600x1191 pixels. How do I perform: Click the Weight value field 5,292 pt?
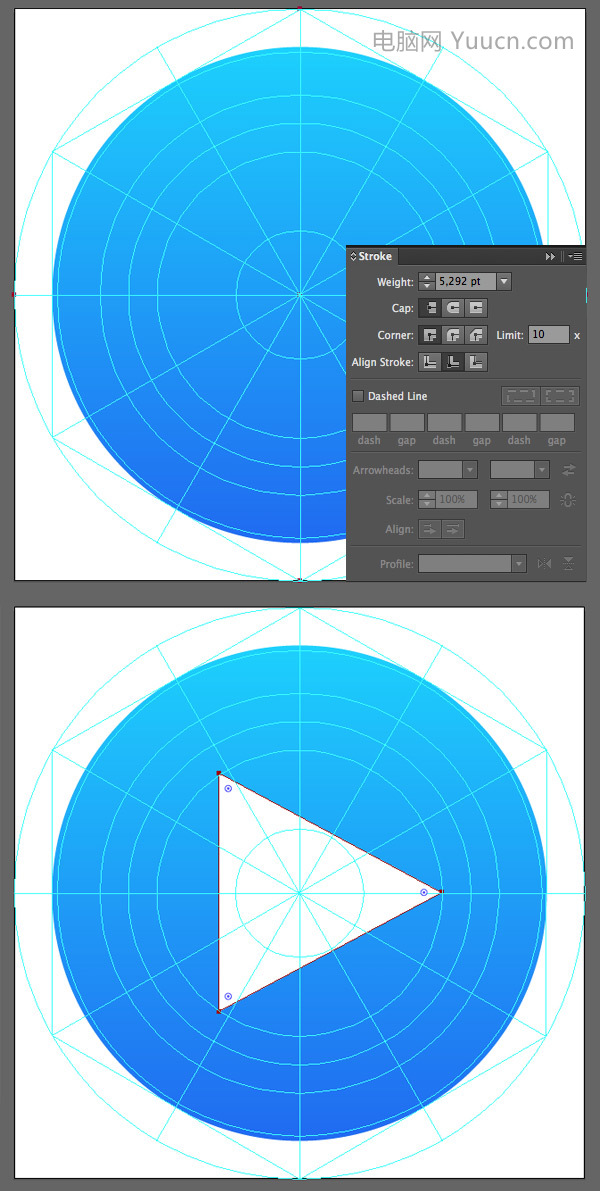[x=465, y=282]
